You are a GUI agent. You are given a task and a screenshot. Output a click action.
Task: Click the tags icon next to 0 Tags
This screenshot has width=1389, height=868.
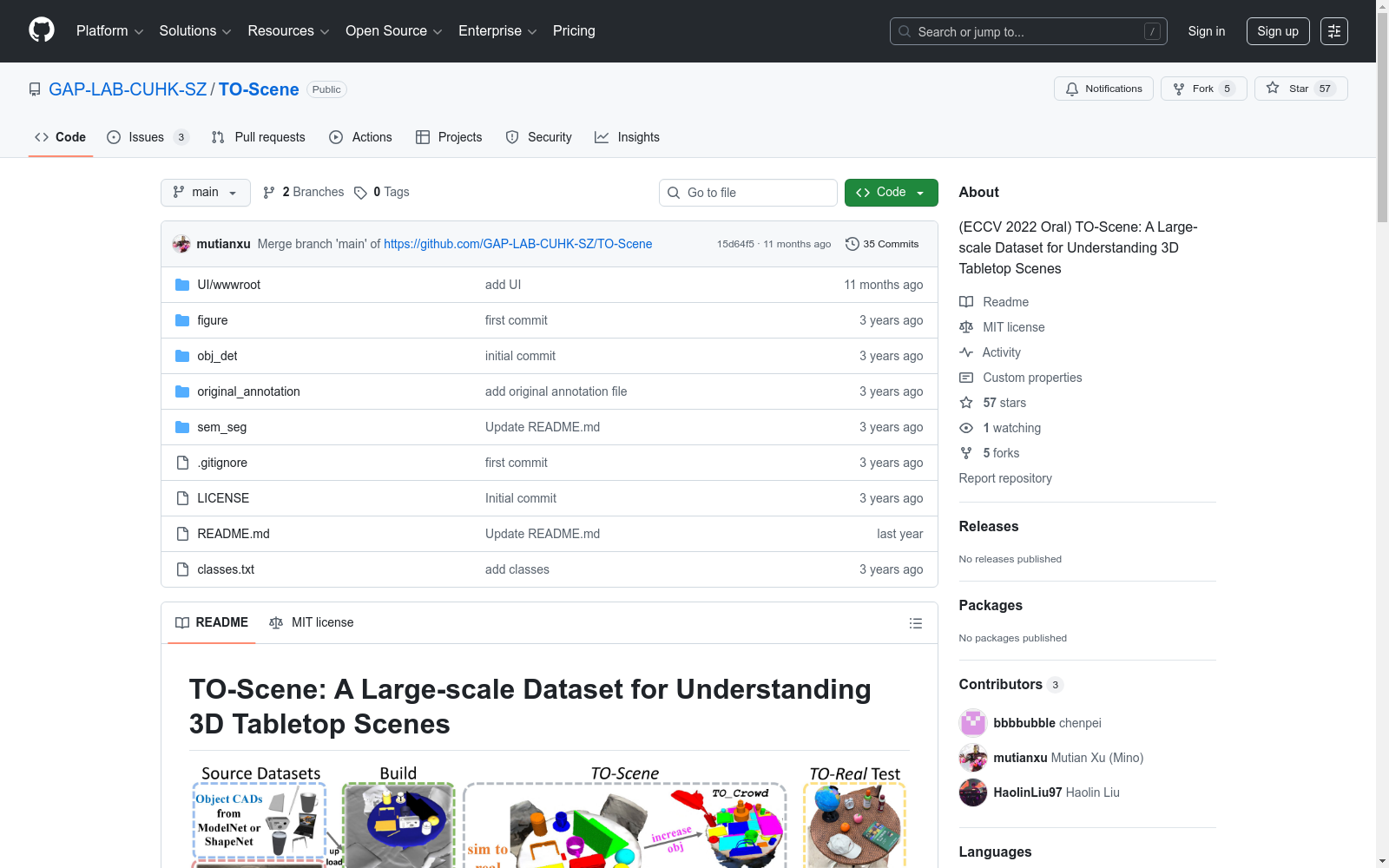click(x=361, y=193)
